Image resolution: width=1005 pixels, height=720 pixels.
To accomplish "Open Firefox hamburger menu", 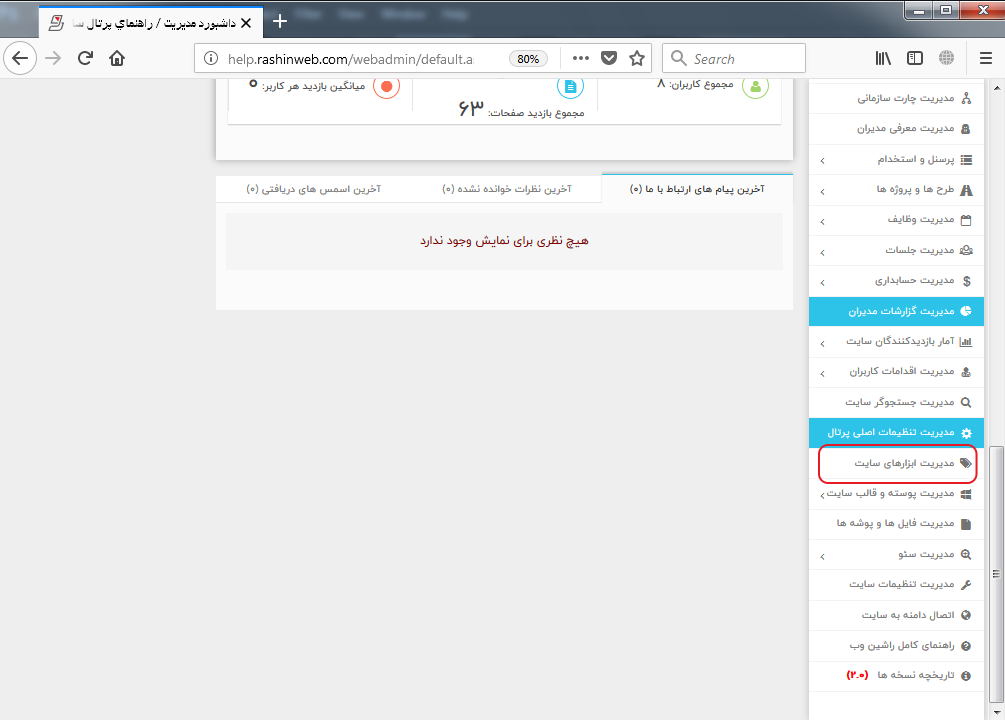I will (x=986, y=58).
